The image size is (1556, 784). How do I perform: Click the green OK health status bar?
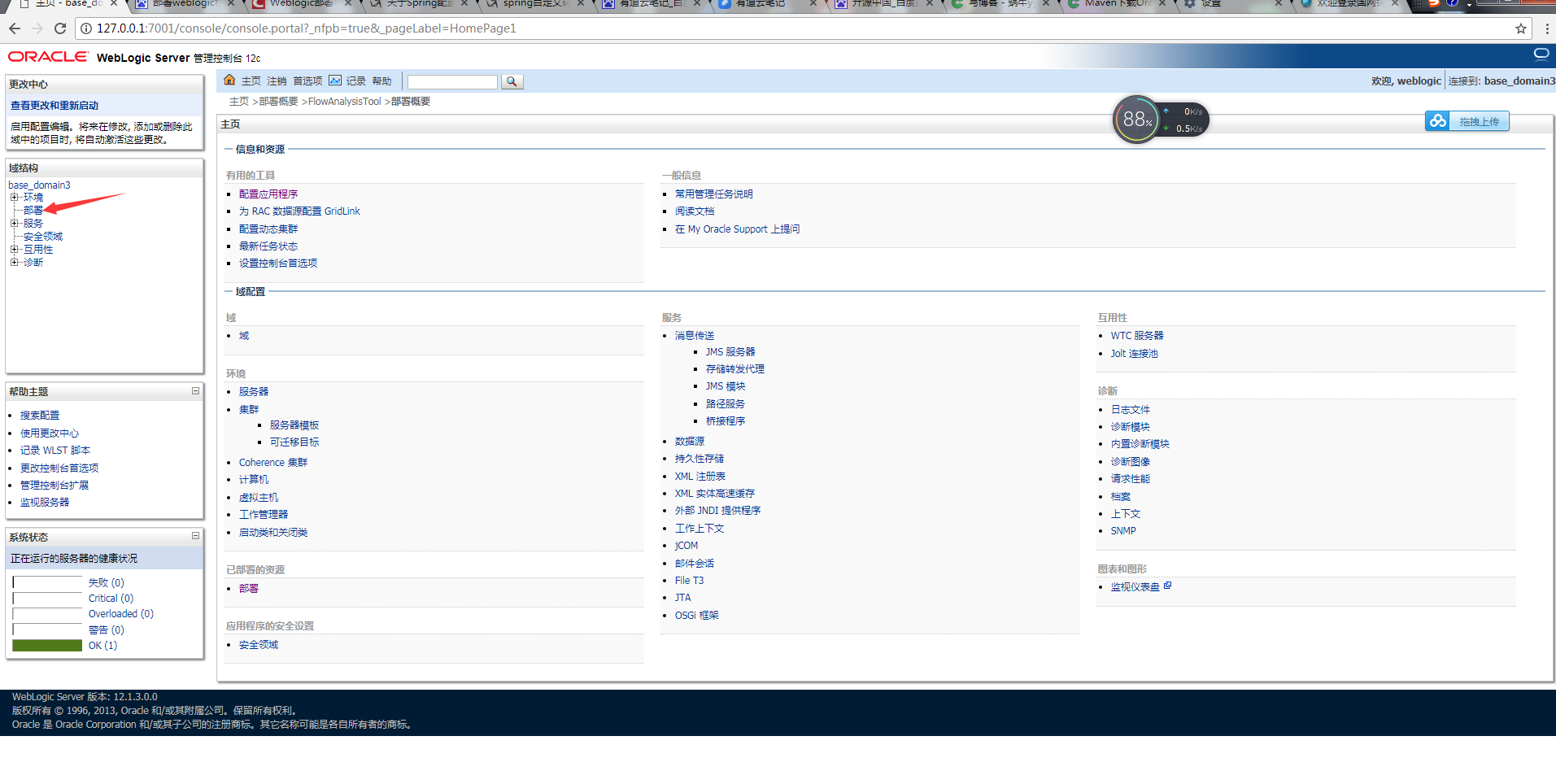[47, 646]
